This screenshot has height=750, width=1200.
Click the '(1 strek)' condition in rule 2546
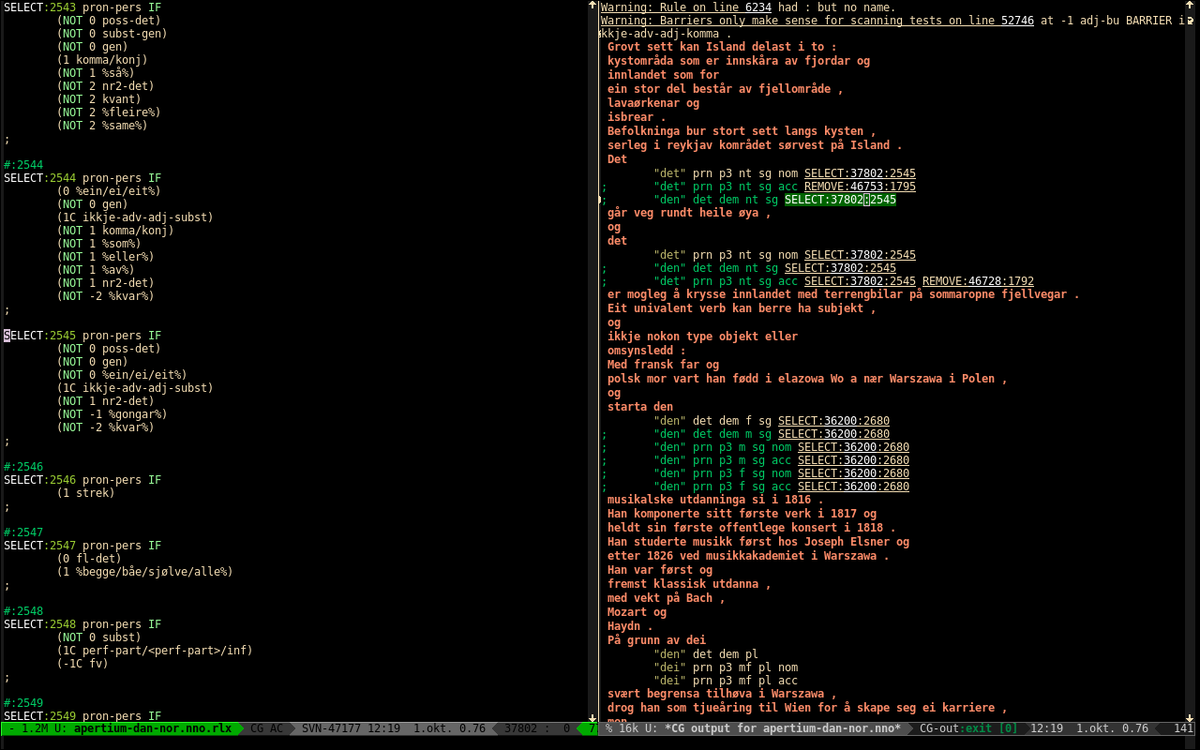[86, 493]
